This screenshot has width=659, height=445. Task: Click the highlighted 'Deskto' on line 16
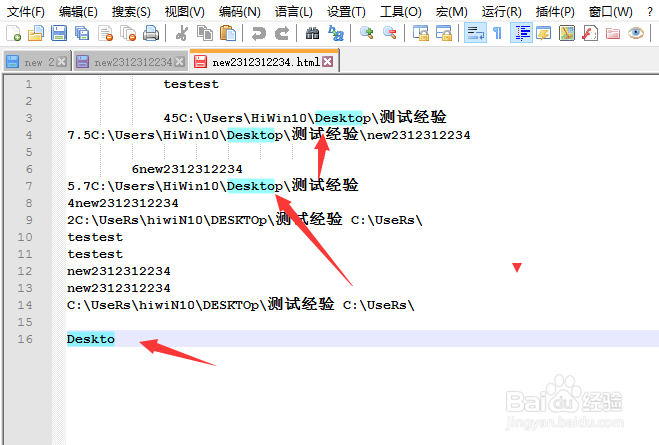(x=91, y=339)
